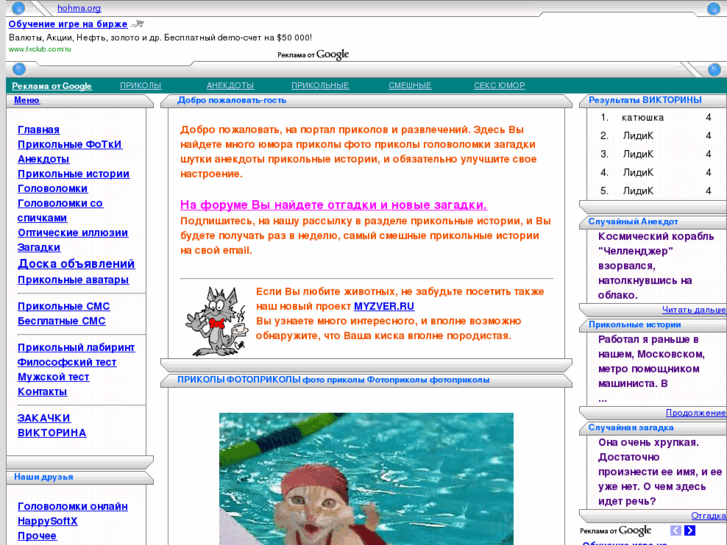This screenshot has width=727, height=545.
Task: Click the 'ПРИКОЛЫ ФОТОПРИКОЛЫ фото приколы' heading
Action: (x=333, y=380)
